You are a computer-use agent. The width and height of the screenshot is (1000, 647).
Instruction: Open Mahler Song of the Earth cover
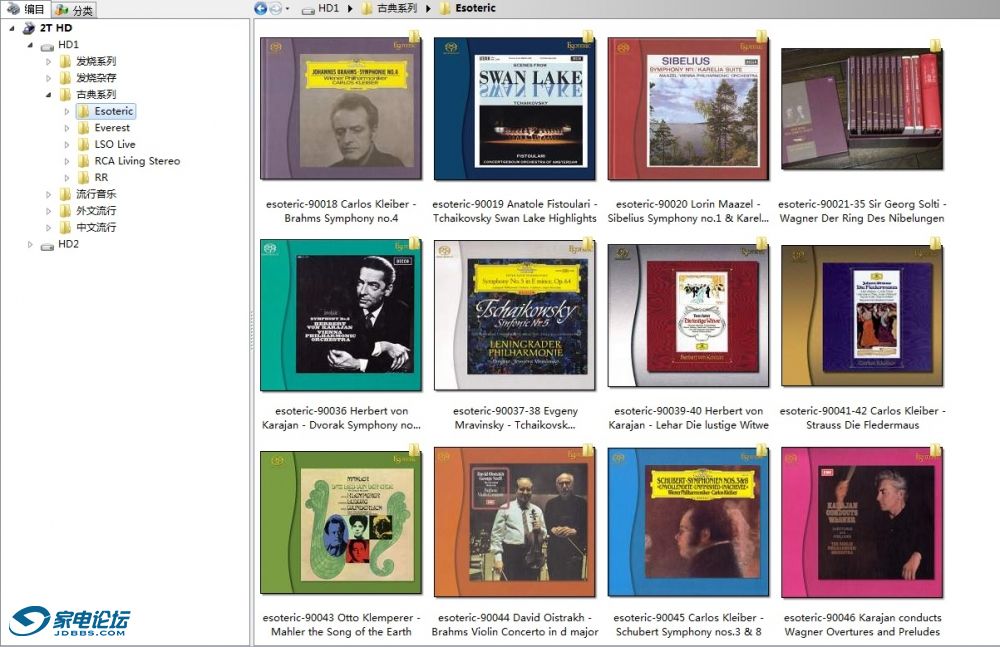341,522
